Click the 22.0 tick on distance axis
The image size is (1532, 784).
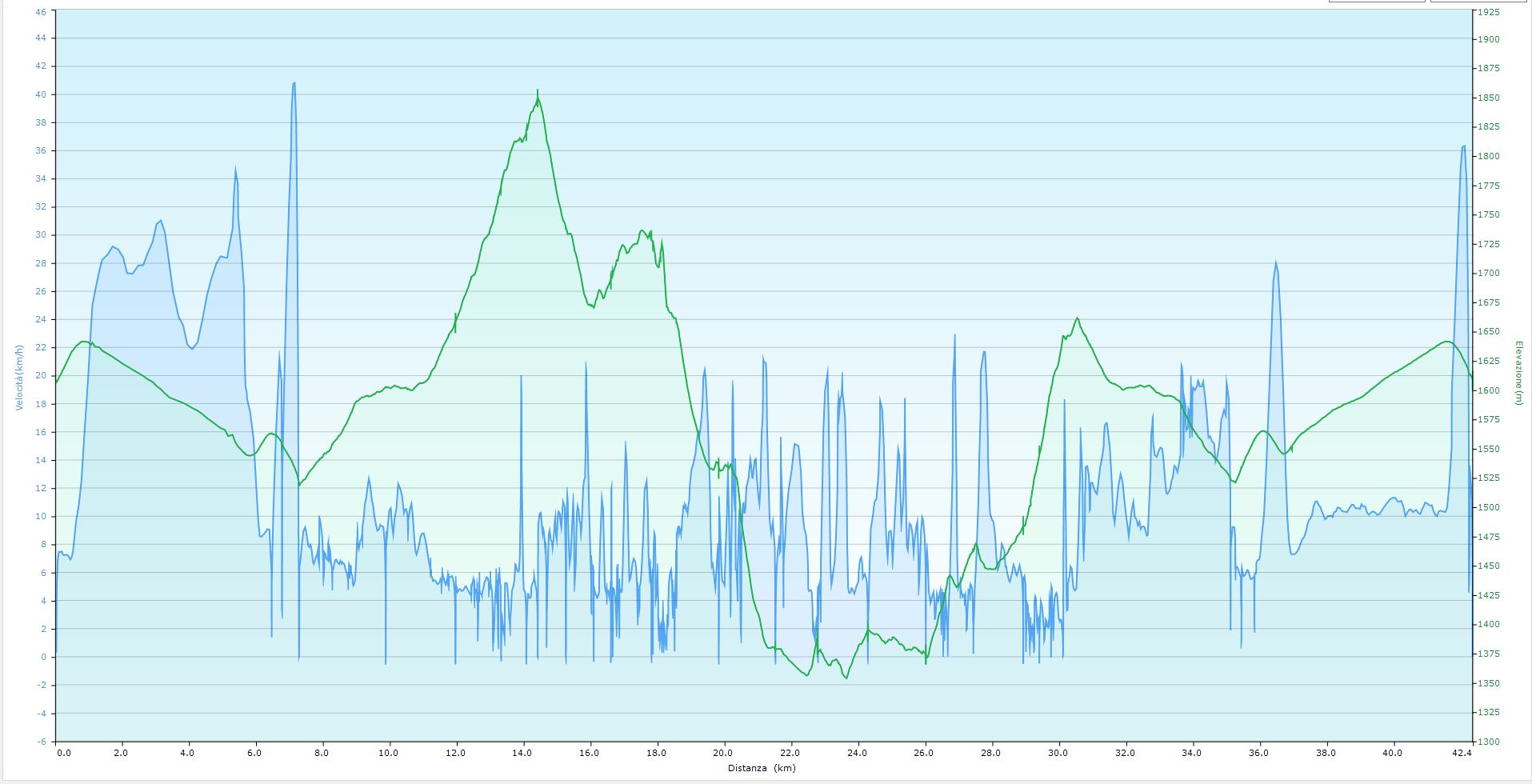click(x=790, y=753)
